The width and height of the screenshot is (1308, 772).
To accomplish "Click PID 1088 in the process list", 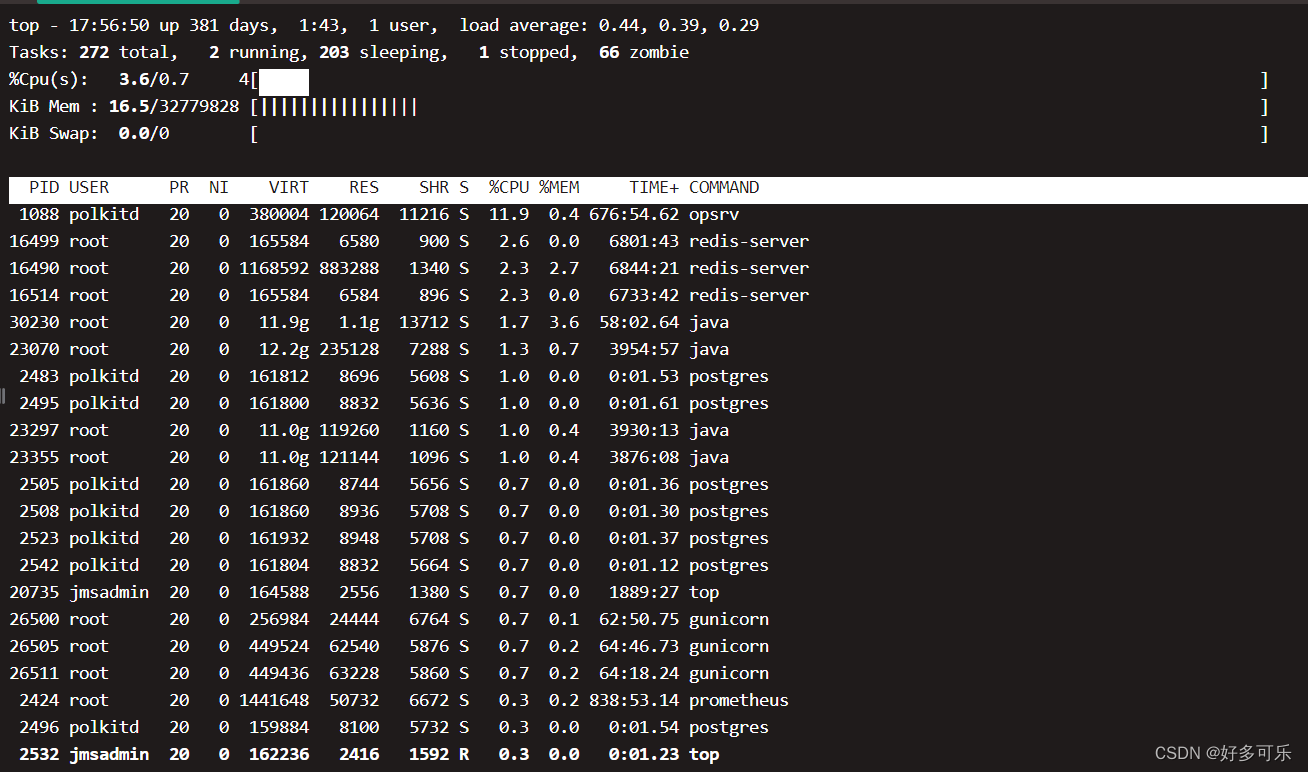I will click(x=39, y=214).
